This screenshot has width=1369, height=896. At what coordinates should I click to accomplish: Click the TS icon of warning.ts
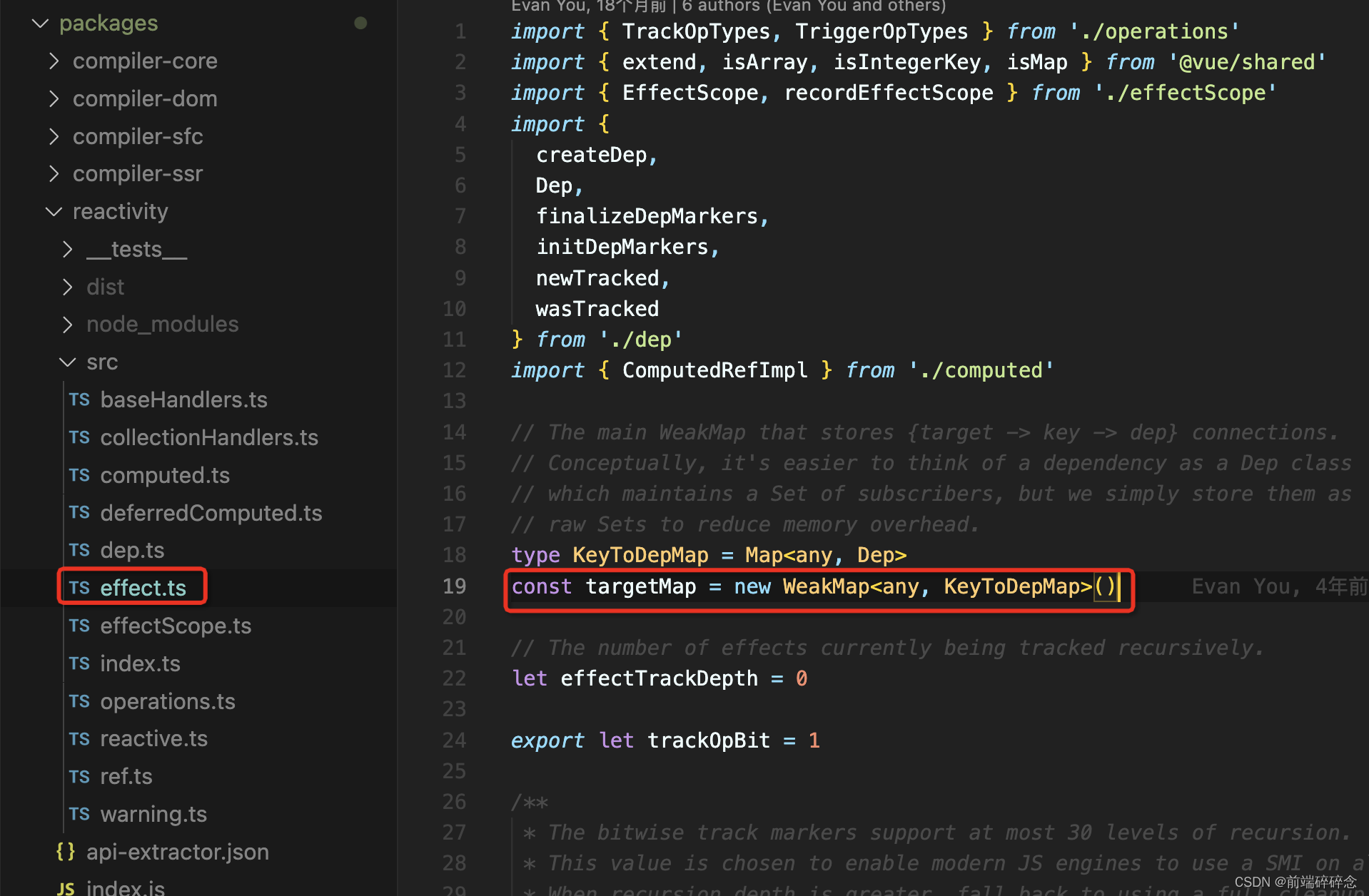point(79,815)
